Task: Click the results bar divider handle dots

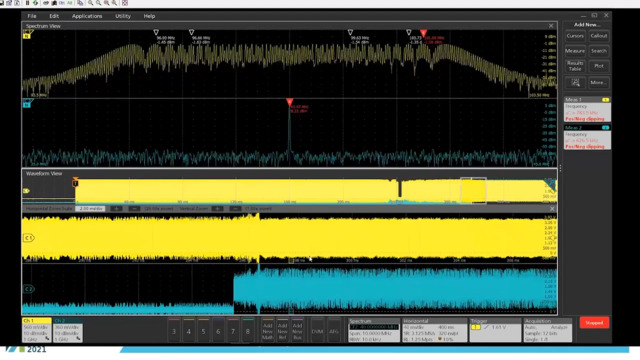Action: click(560, 168)
